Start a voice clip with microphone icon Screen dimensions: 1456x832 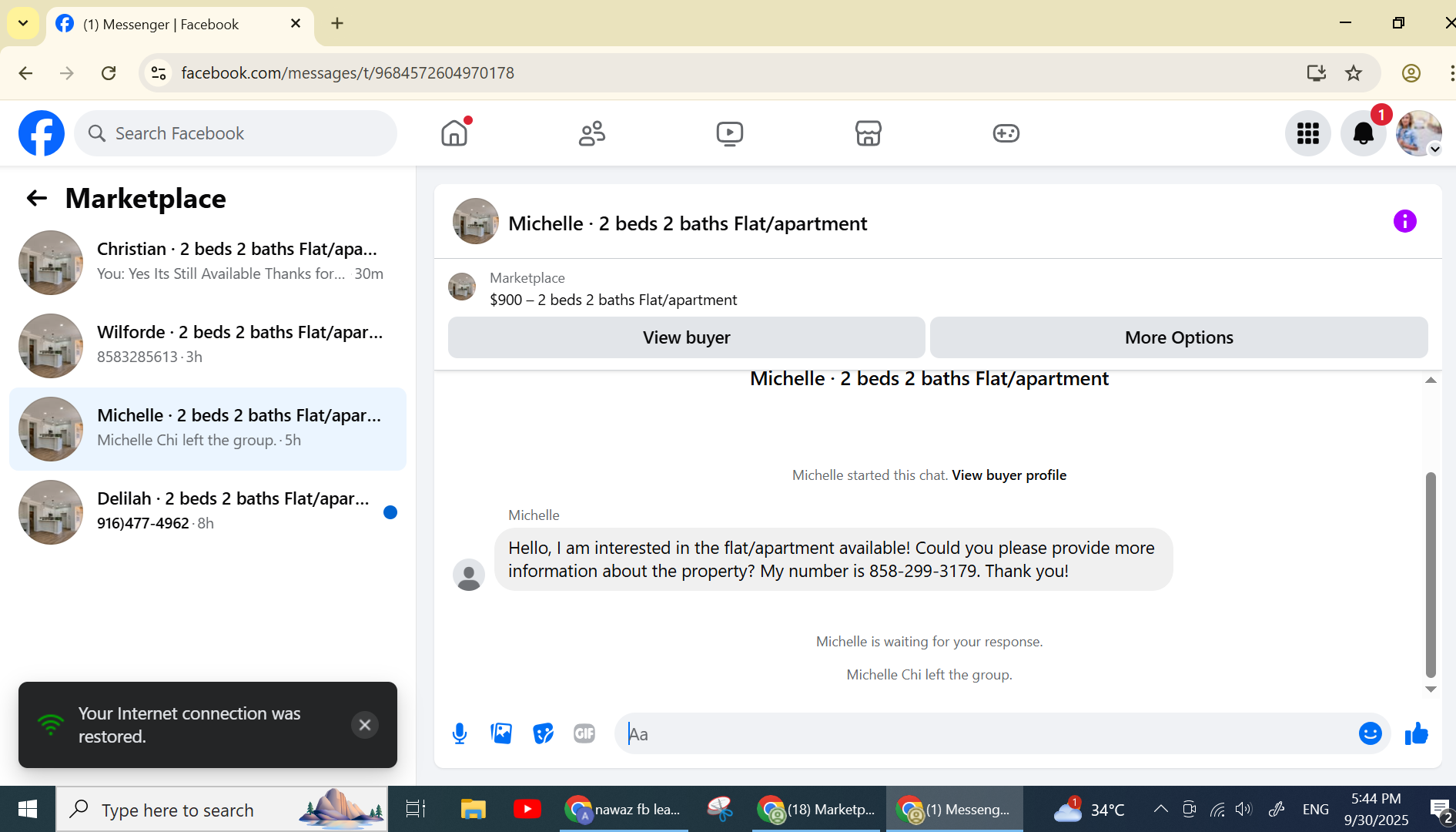460,734
